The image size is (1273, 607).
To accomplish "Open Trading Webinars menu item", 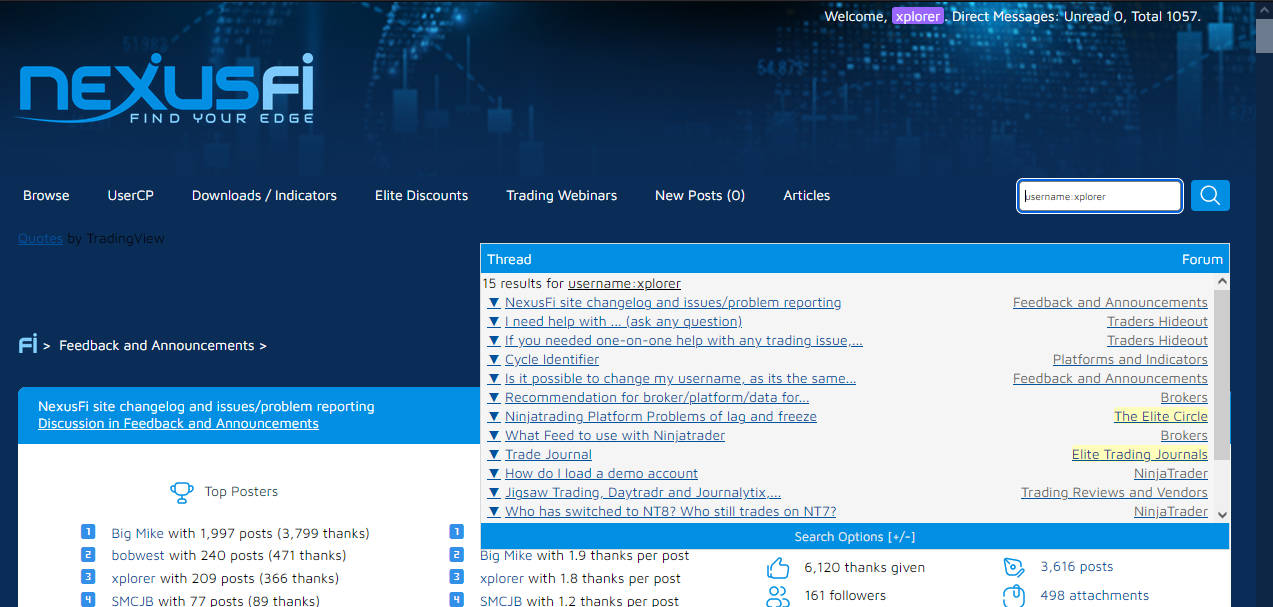I will click(561, 196).
